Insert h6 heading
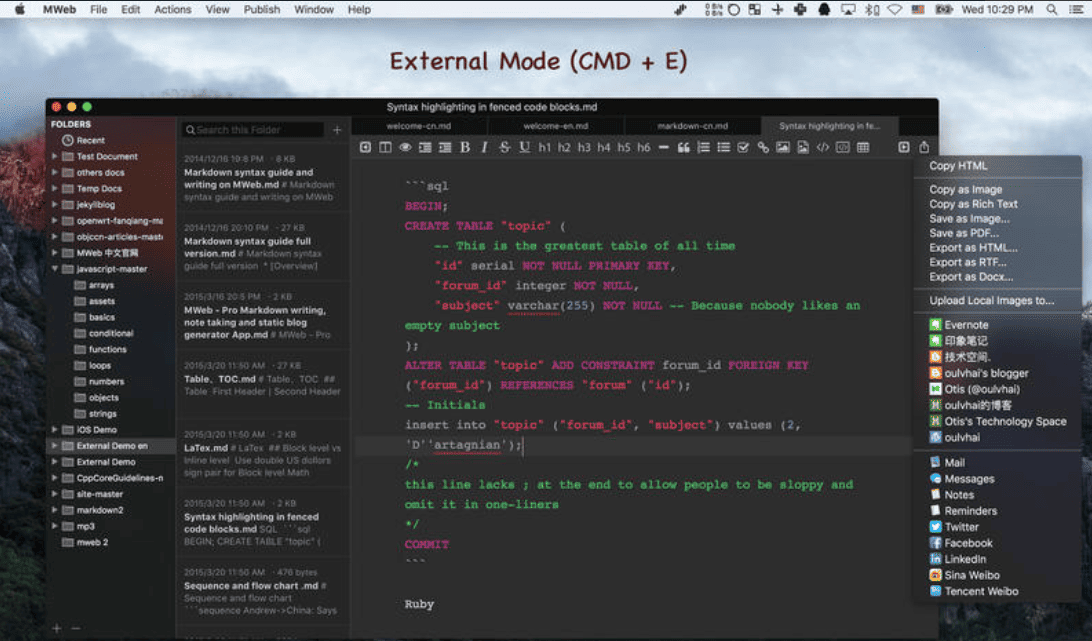Image resolution: width=1092 pixels, height=641 pixels. (644, 147)
